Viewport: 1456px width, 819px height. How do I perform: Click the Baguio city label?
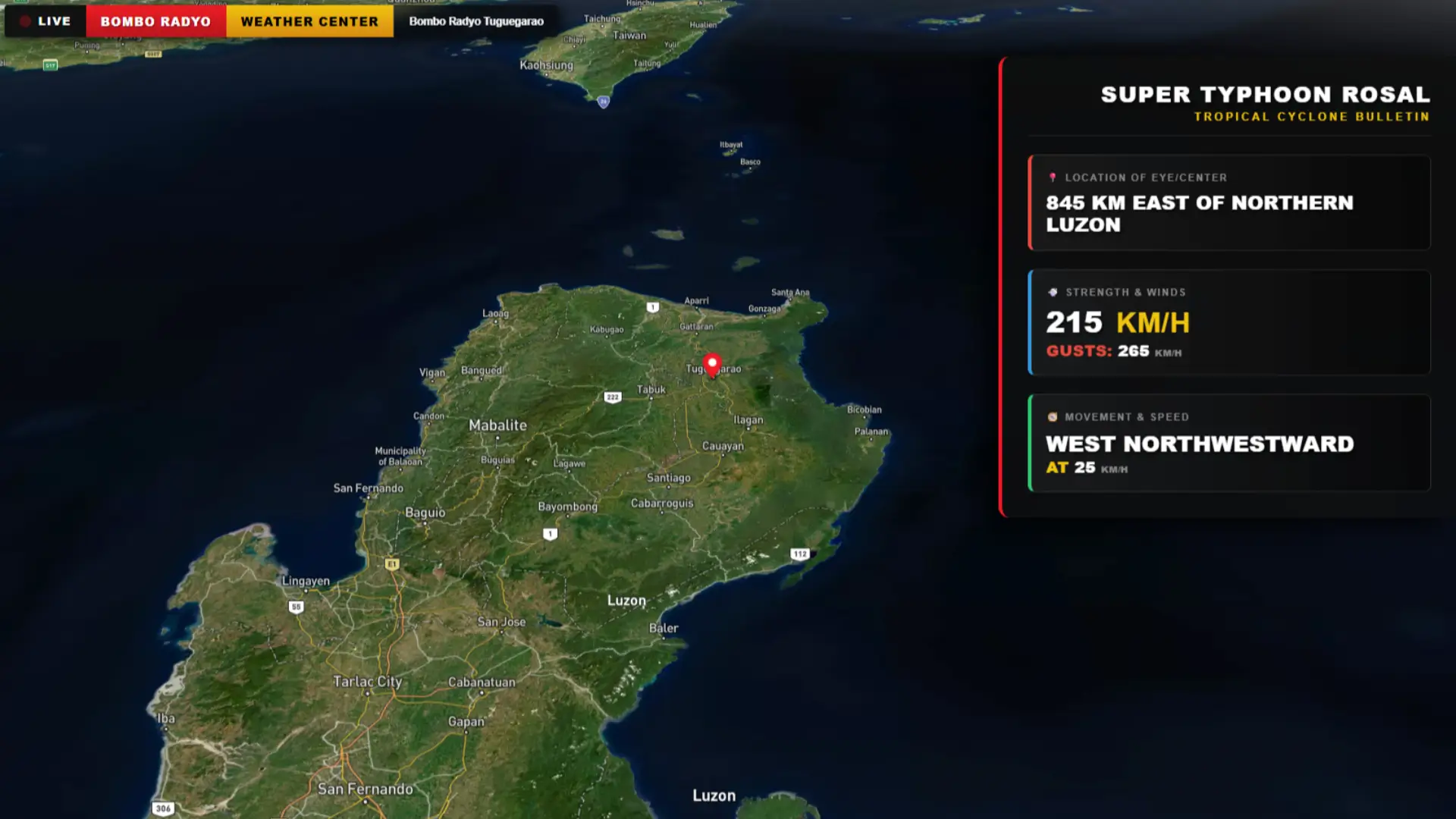click(x=425, y=513)
